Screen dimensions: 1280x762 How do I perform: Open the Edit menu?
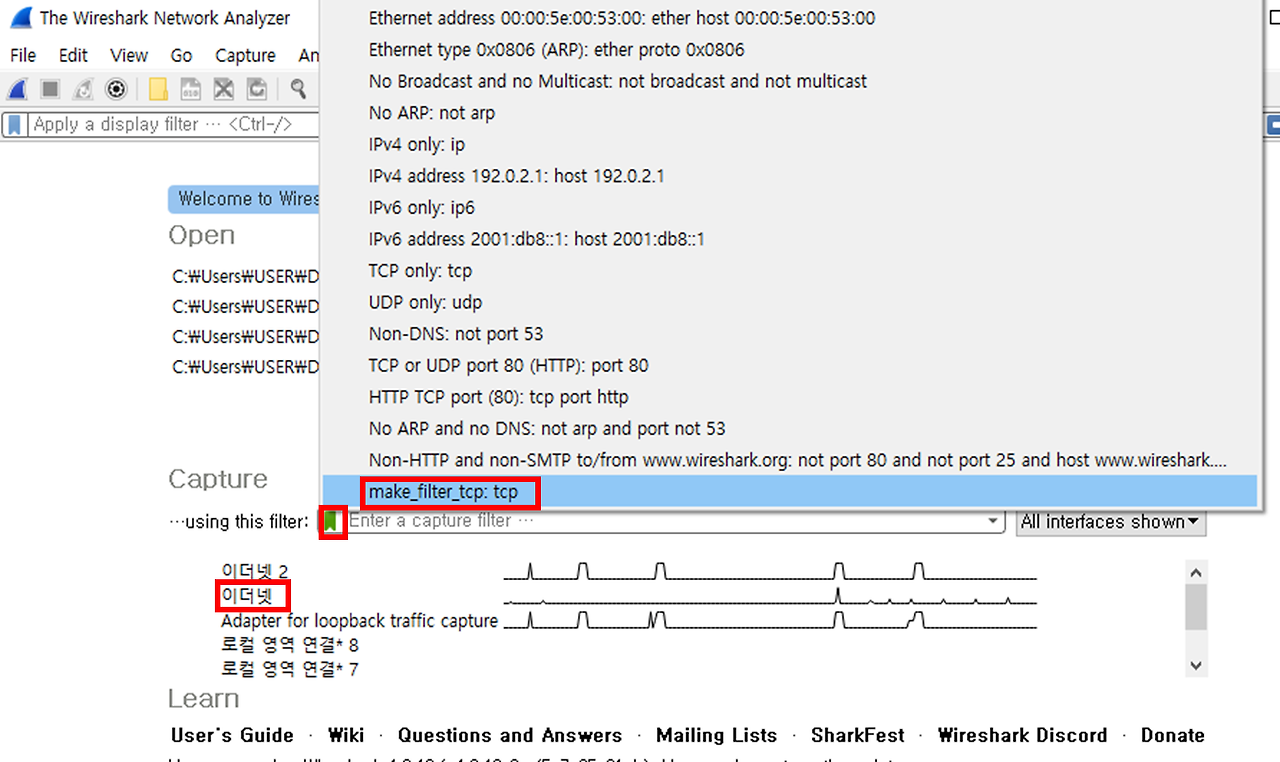(x=73, y=56)
